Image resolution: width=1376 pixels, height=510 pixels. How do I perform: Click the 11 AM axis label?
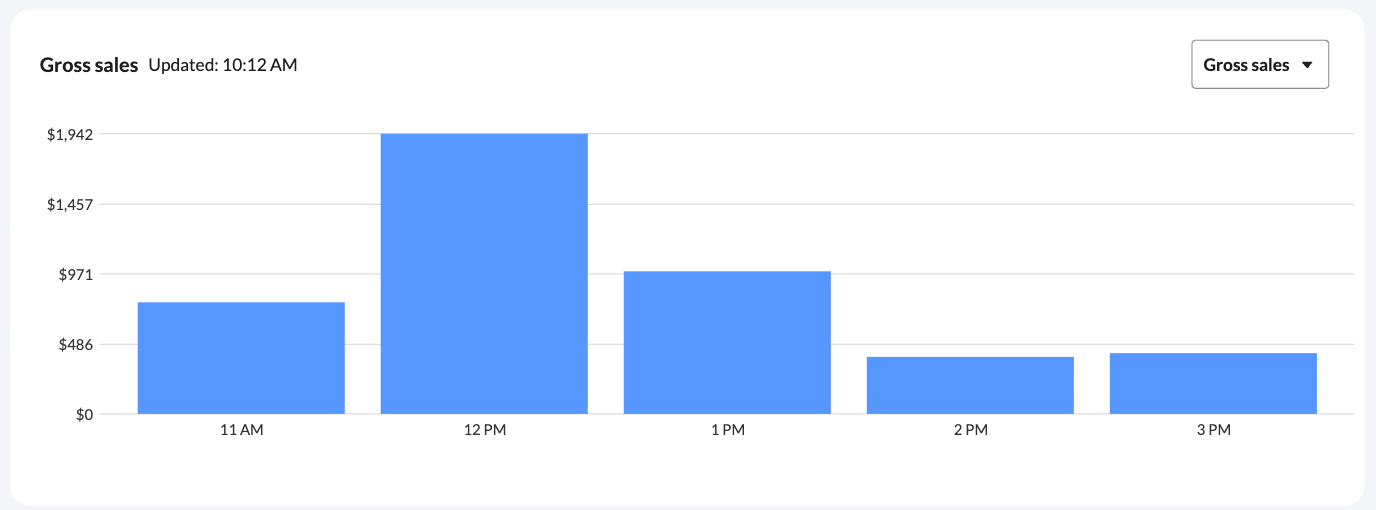point(241,431)
